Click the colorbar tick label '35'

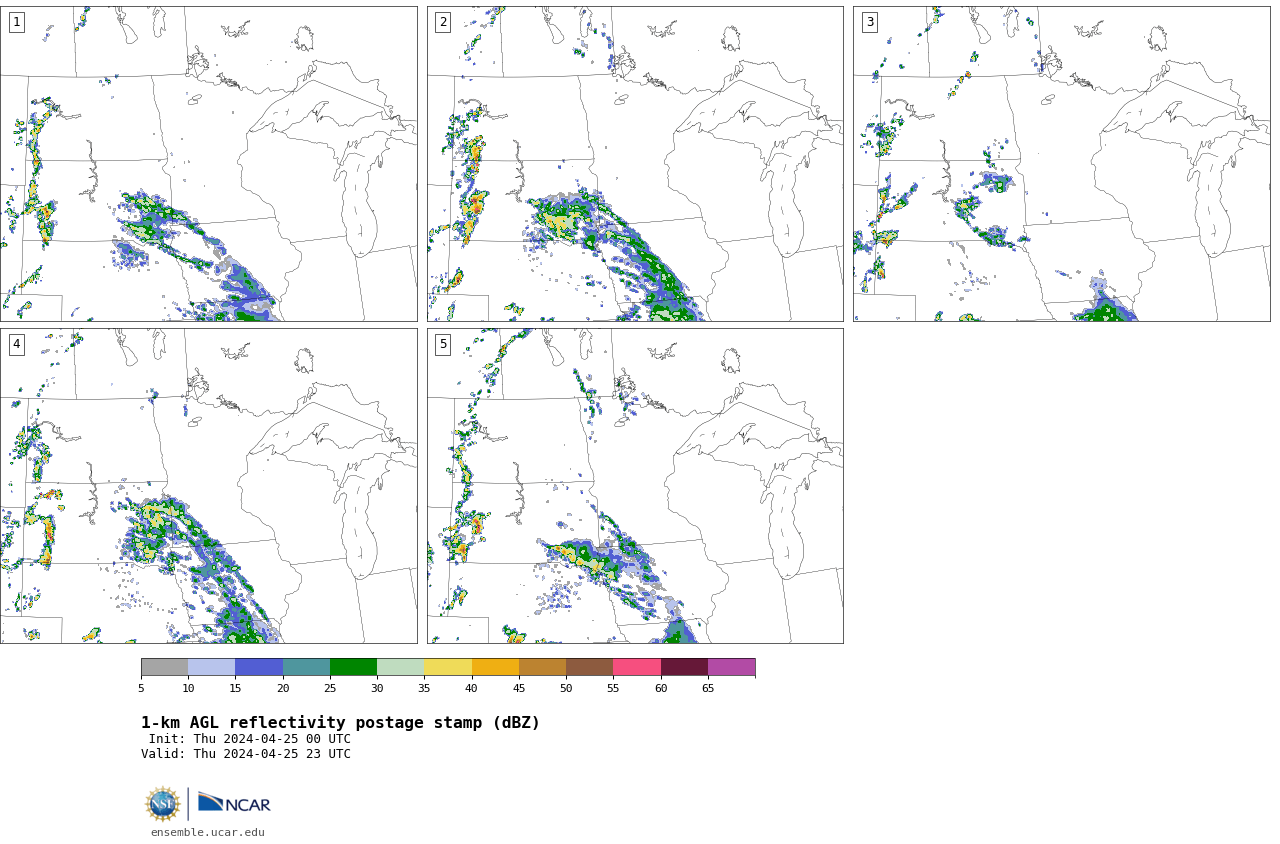point(424,688)
